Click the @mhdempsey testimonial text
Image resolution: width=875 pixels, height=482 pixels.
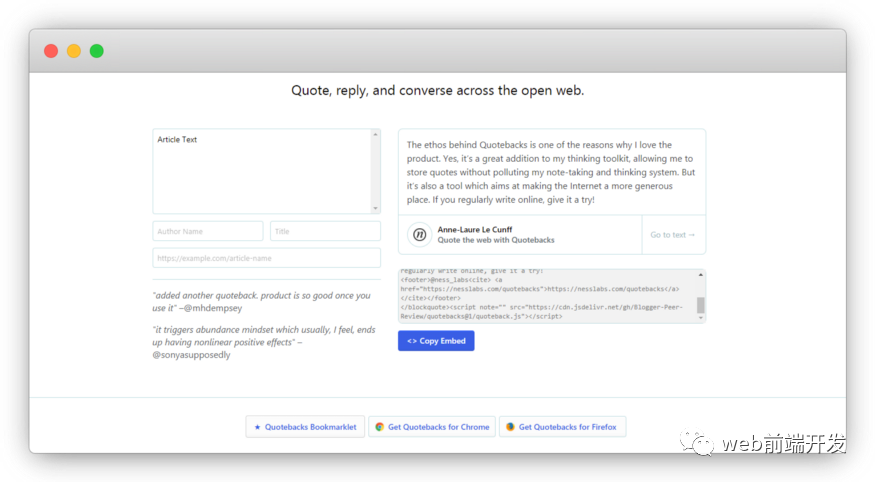pyautogui.click(x=261, y=302)
